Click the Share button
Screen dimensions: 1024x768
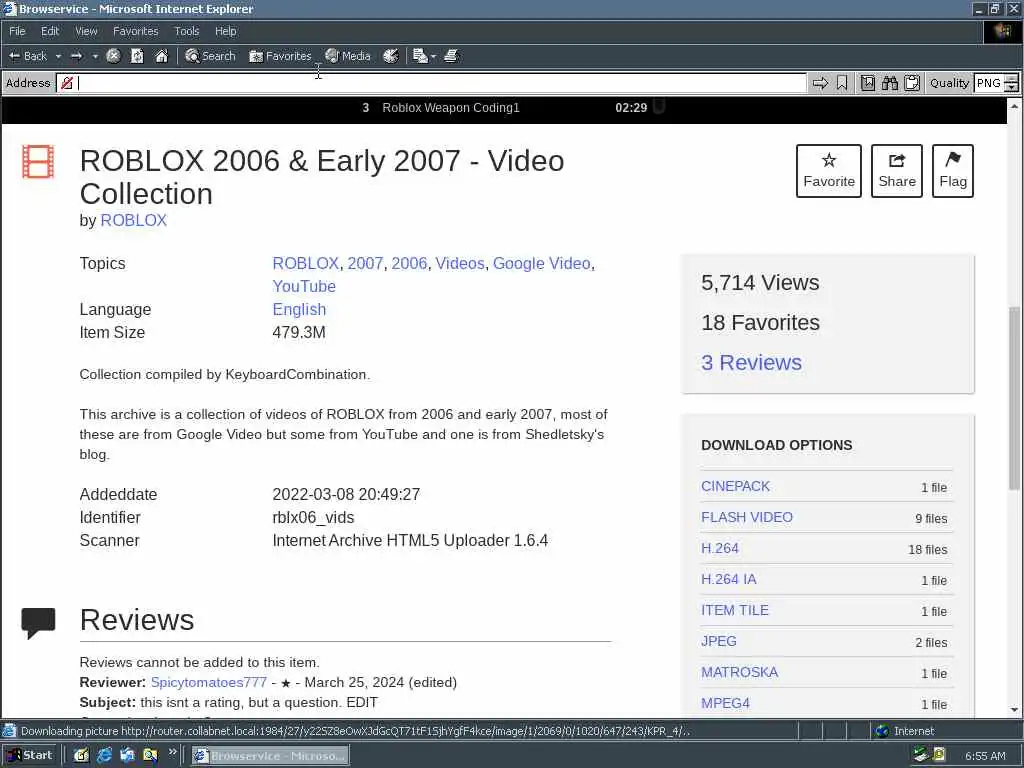(897, 171)
